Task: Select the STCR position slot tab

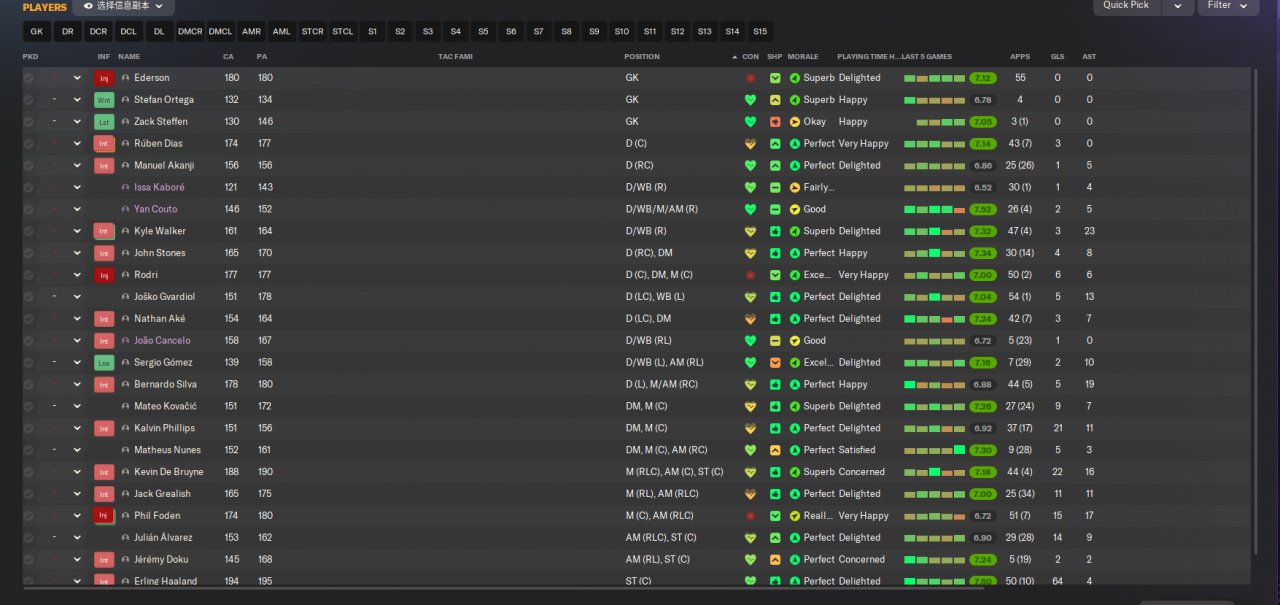Action: pos(313,32)
